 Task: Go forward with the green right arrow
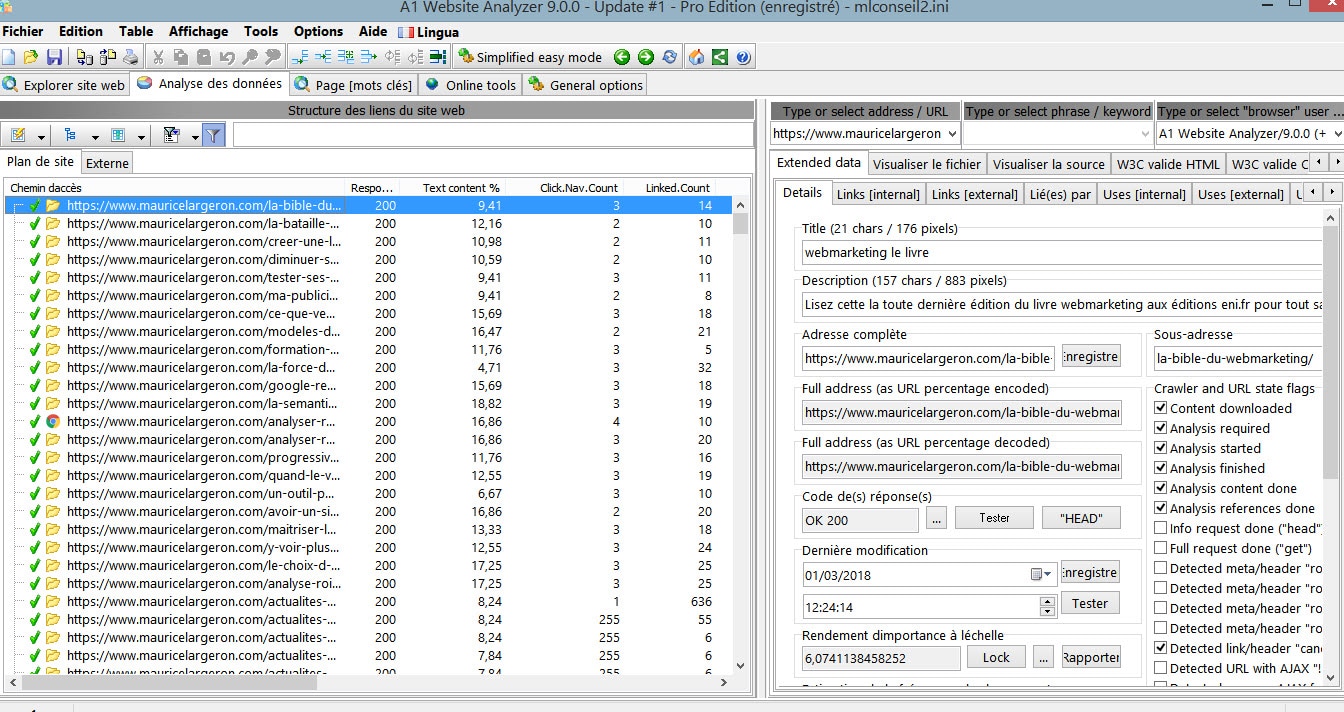[645, 57]
